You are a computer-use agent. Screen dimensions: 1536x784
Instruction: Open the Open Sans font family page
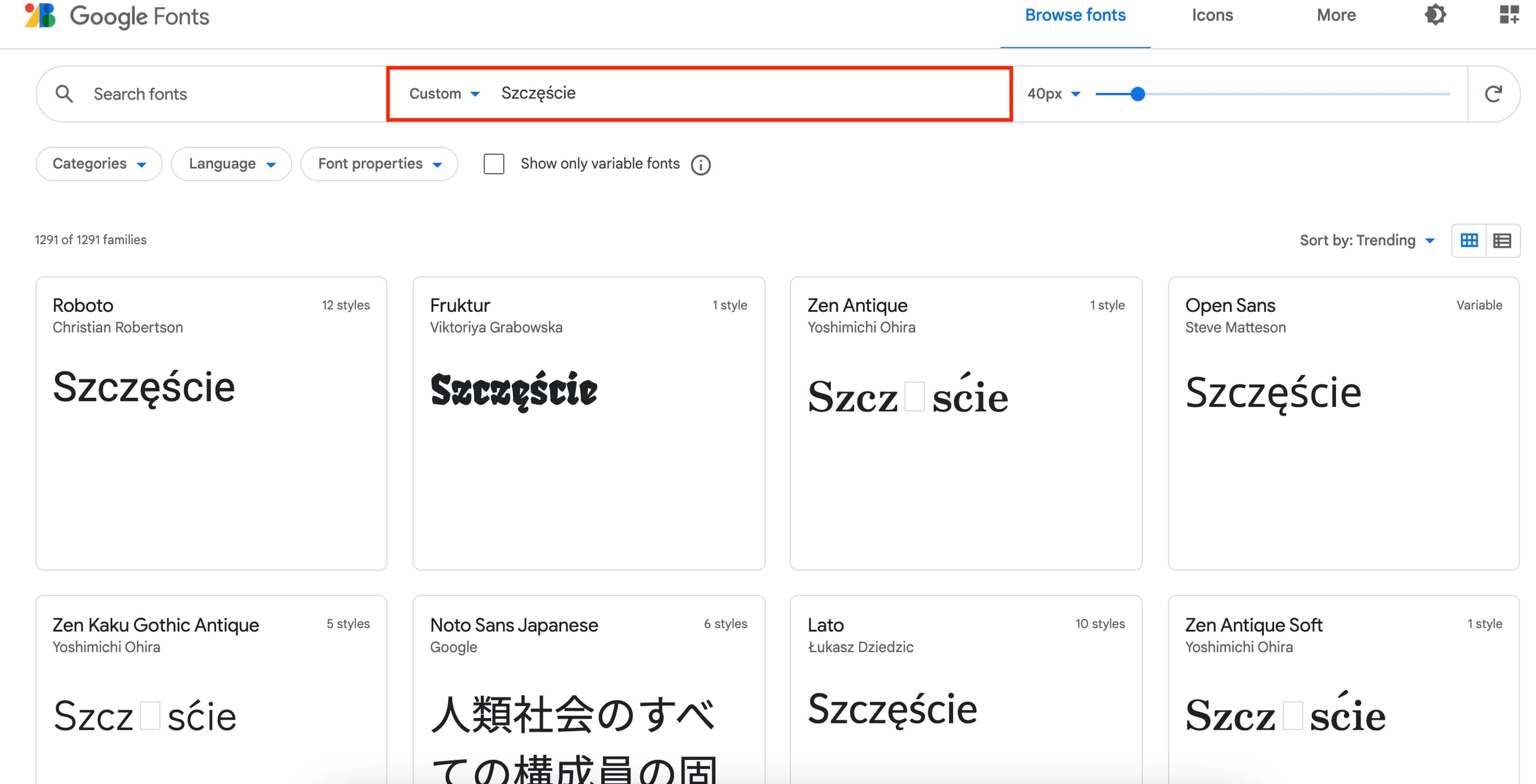[1230, 305]
